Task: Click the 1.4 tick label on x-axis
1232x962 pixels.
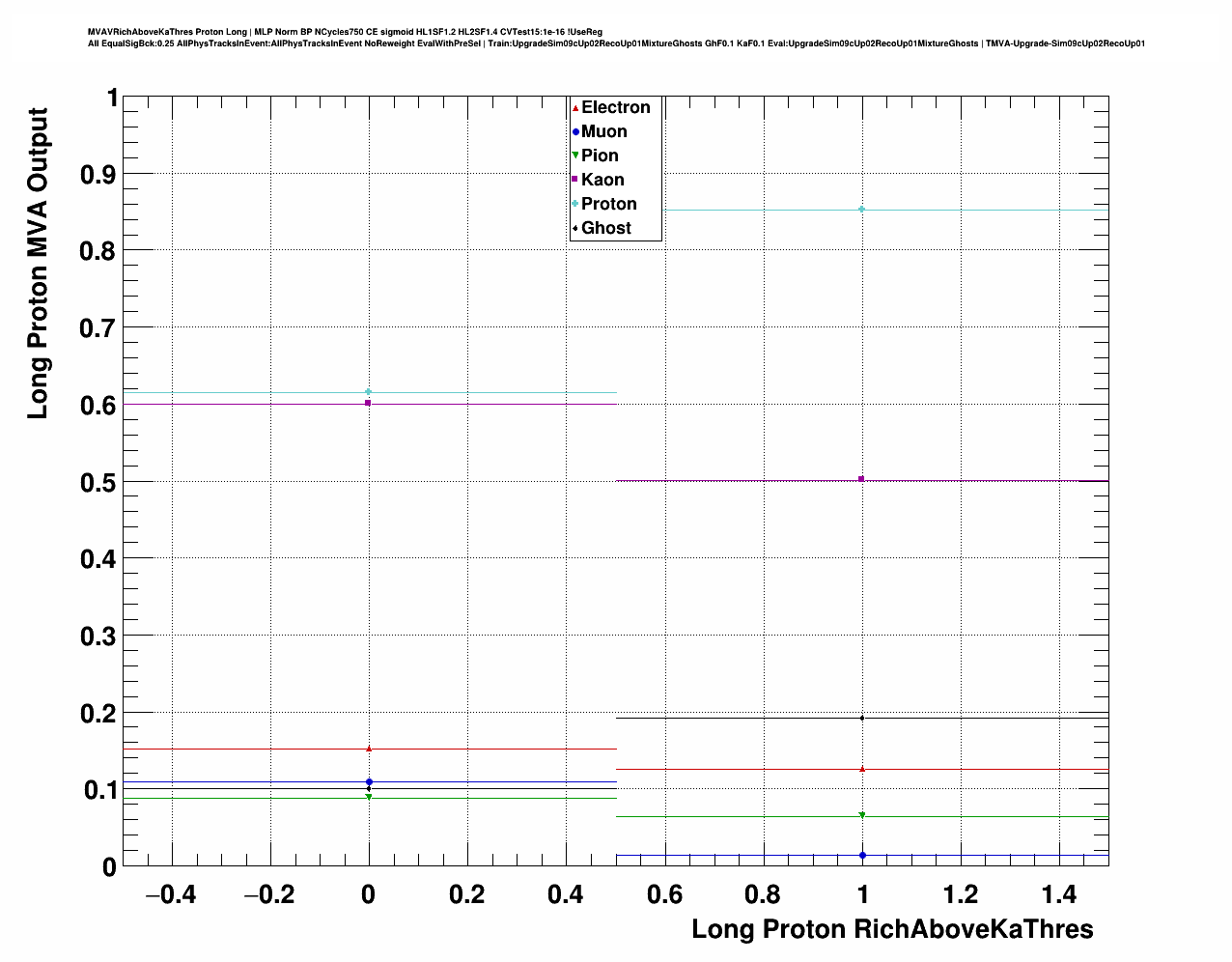Action: [1059, 895]
